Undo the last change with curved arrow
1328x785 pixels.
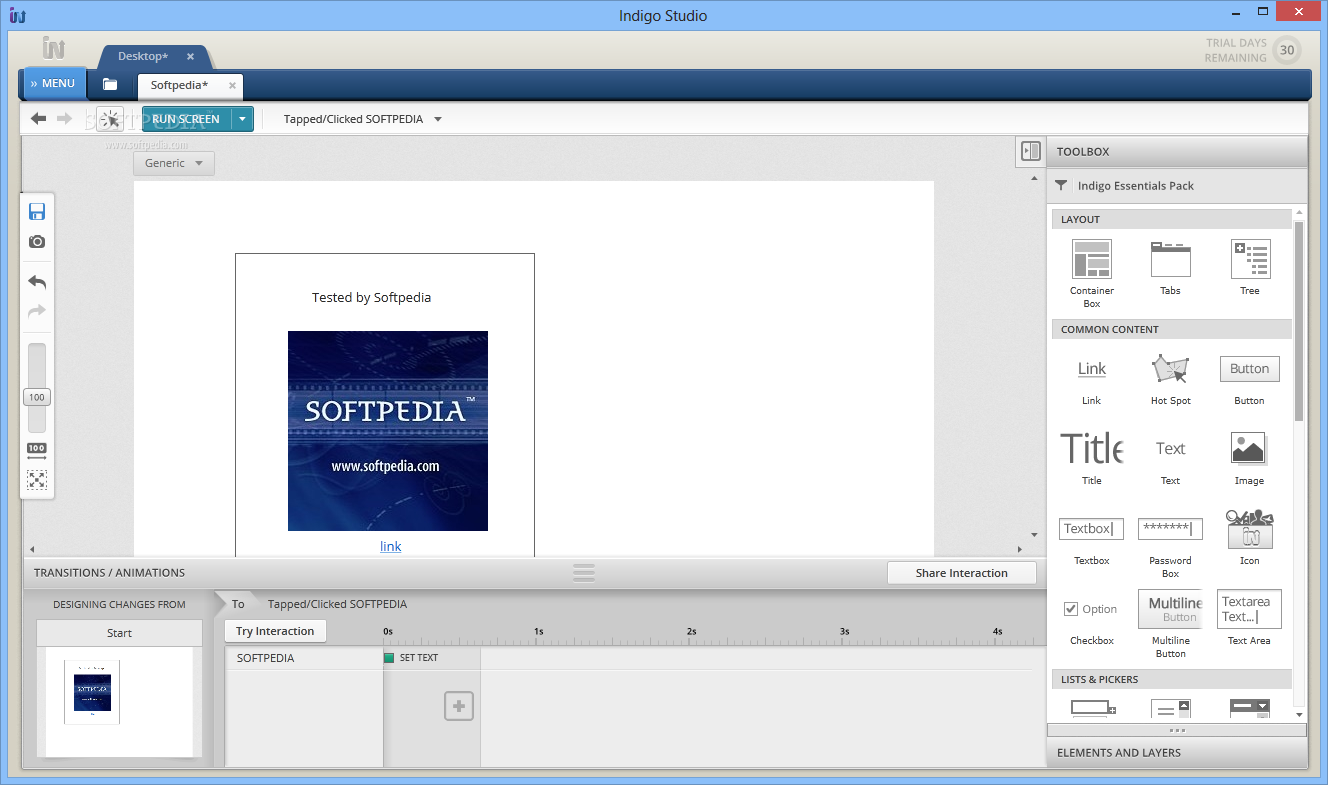37,282
